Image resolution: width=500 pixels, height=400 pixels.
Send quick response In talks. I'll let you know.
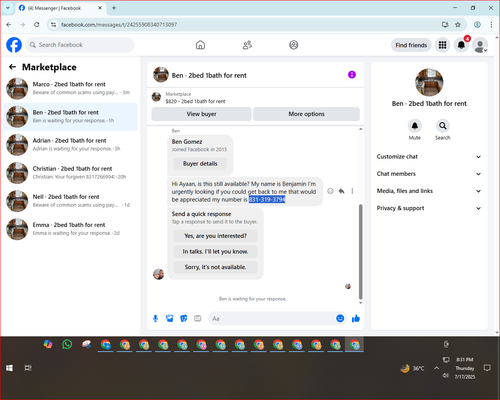tap(215, 252)
